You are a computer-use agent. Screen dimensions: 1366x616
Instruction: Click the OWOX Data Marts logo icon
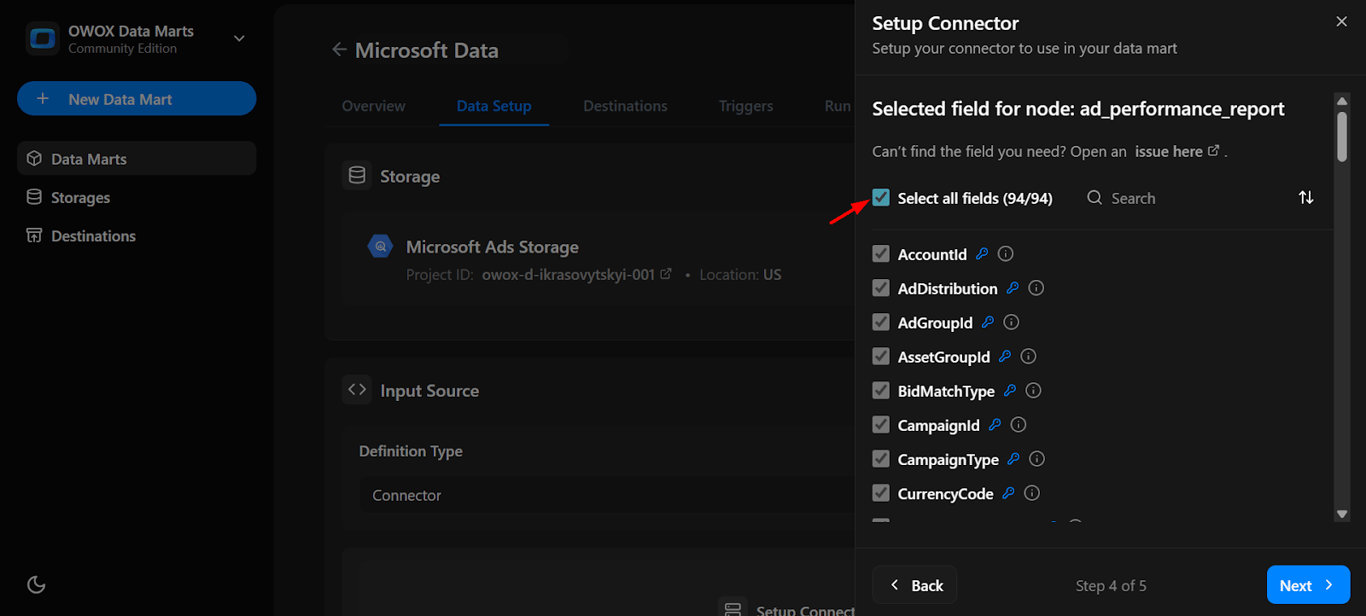pos(43,39)
